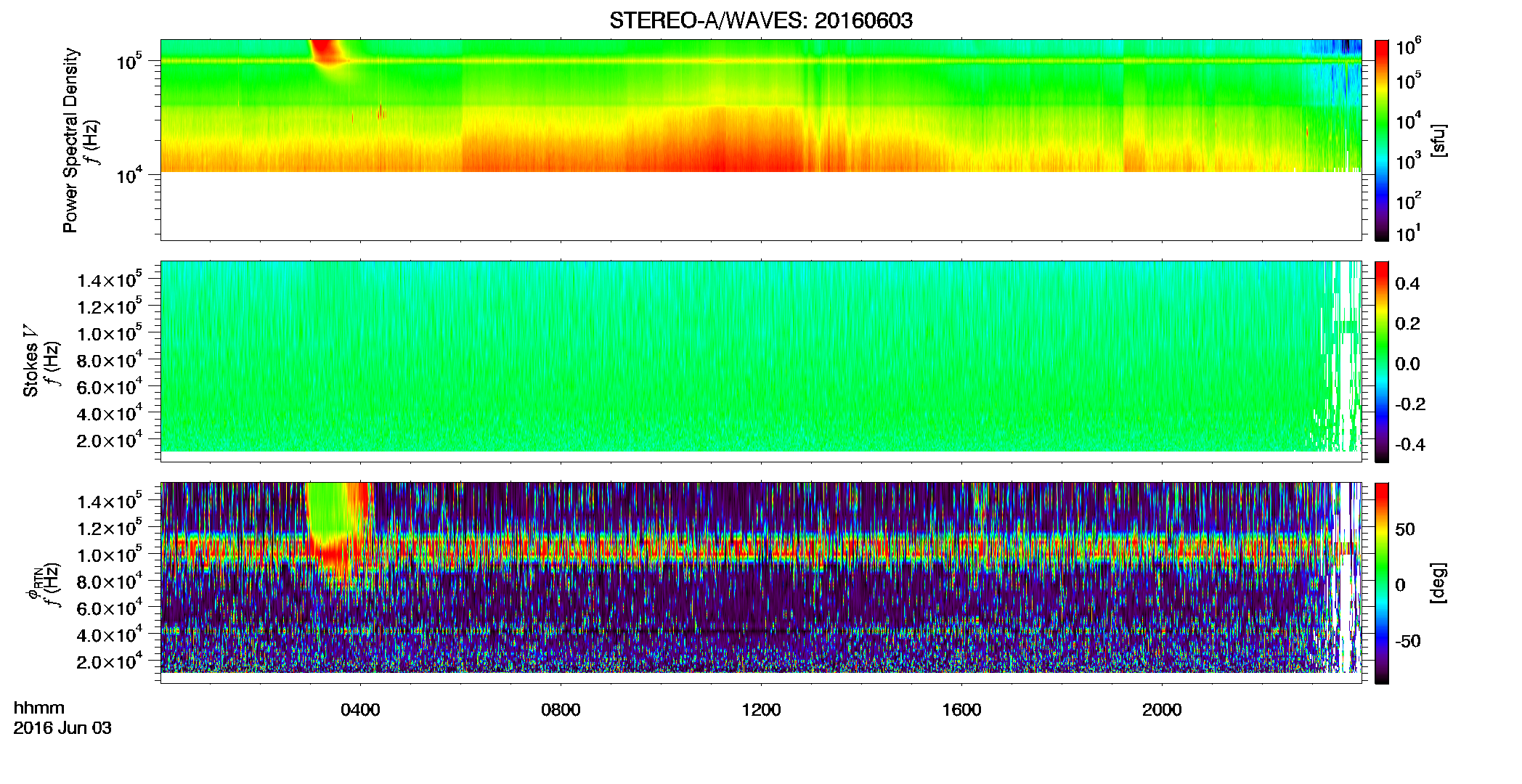The image size is (1522, 784).
Task: Click the 1200 time axis label
Action: [761, 710]
